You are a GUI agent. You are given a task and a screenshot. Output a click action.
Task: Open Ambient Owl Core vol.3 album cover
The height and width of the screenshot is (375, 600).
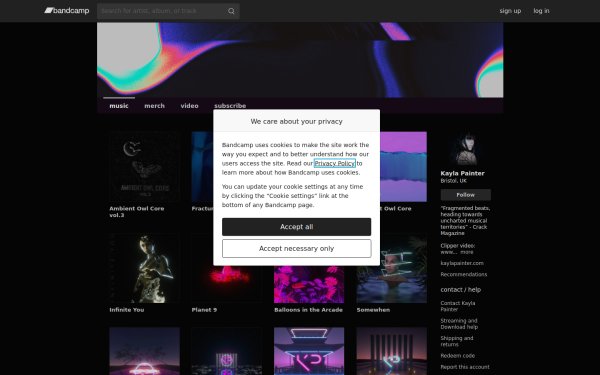[144, 166]
